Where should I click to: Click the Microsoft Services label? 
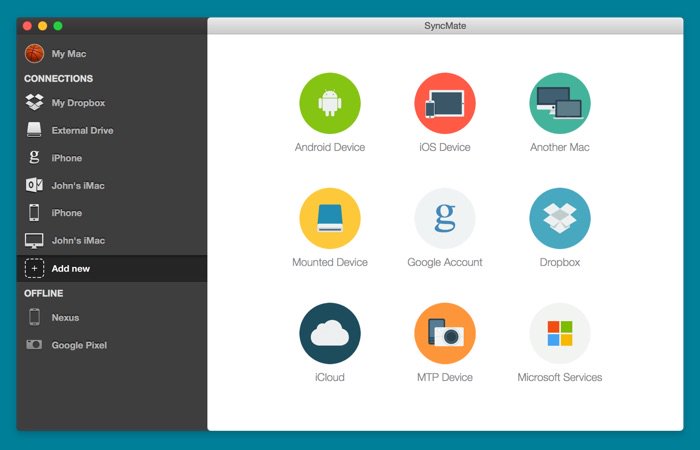click(x=560, y=377)
